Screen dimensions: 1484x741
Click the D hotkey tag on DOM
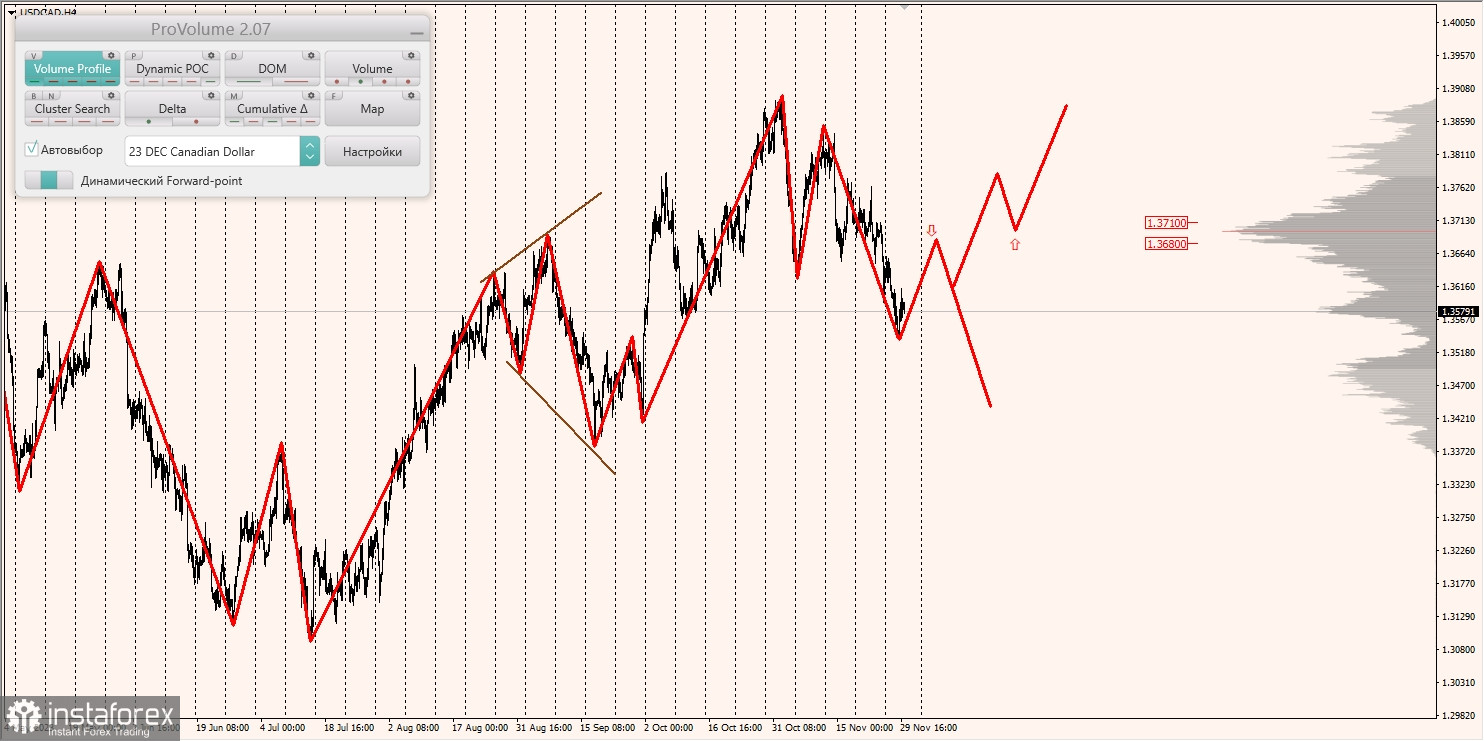234,55
